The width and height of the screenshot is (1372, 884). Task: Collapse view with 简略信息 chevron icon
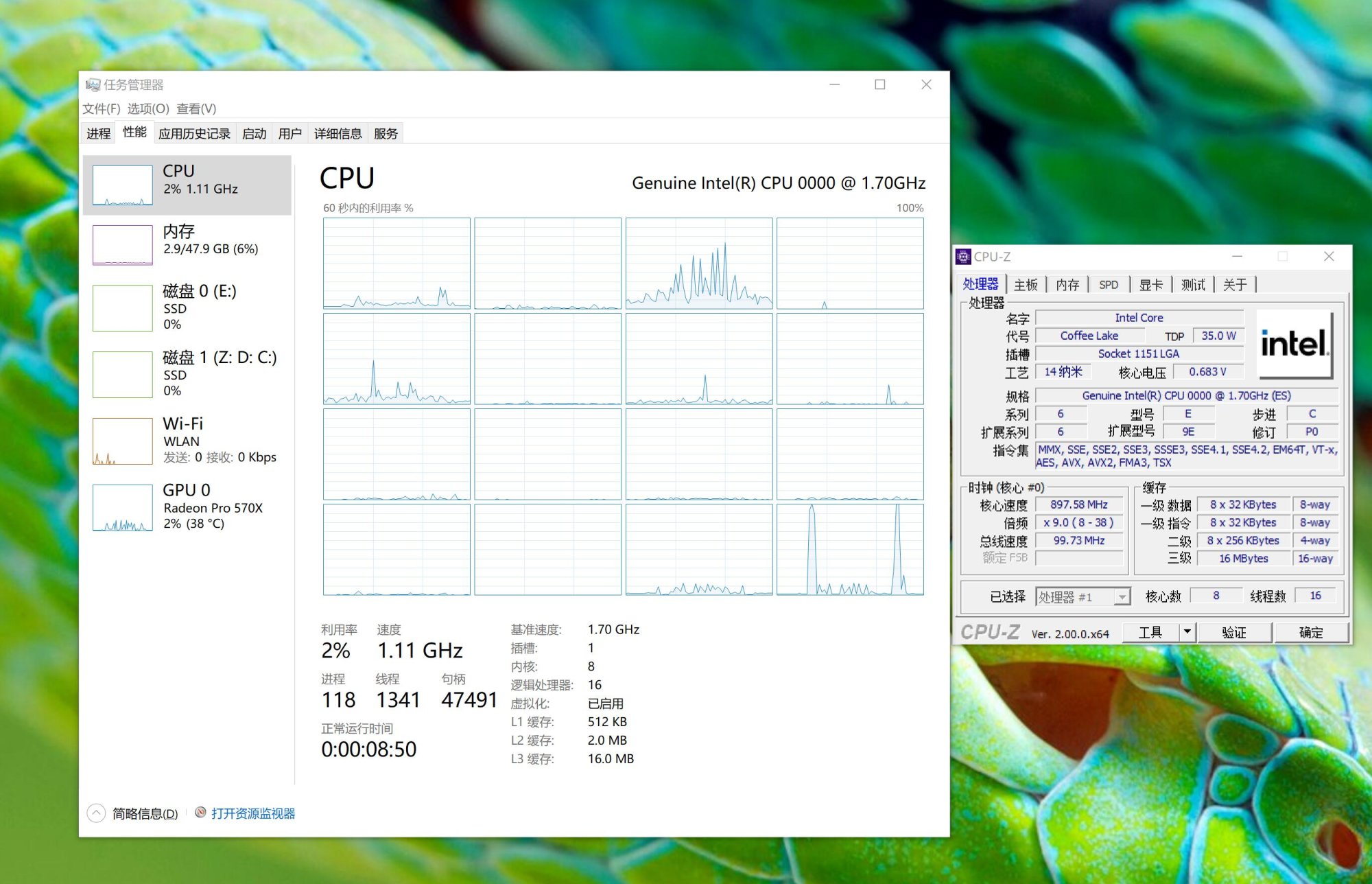click(96, 813)
